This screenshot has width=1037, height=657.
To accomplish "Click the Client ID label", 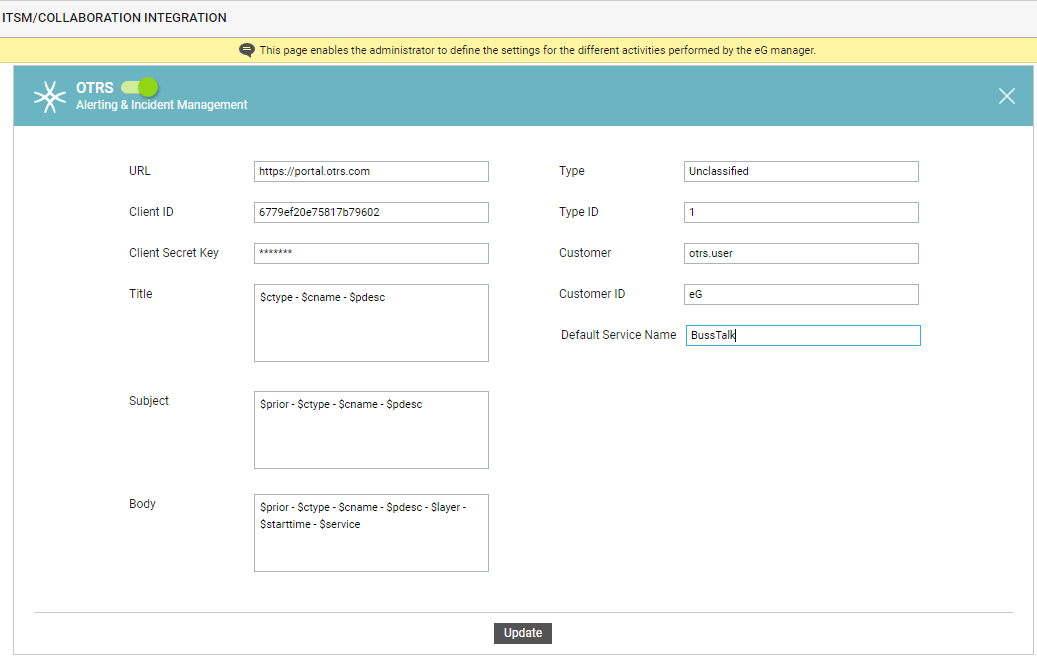I will click(x=151, y=212).
